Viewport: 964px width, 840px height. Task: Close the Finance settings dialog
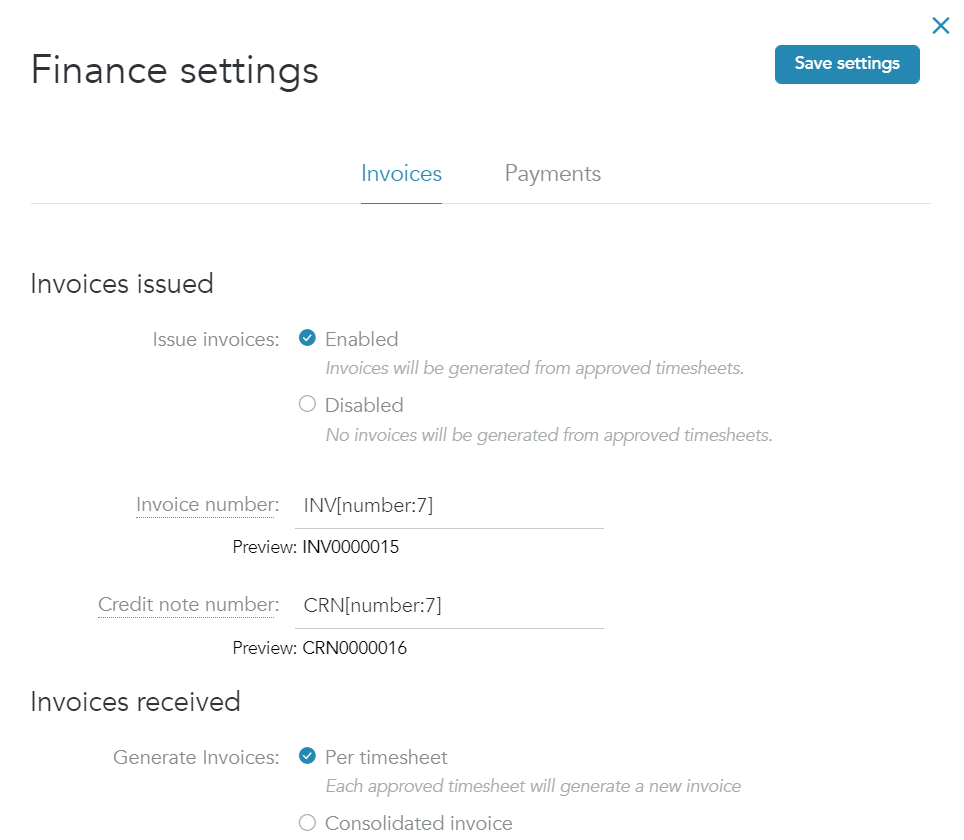pos(940,25)
